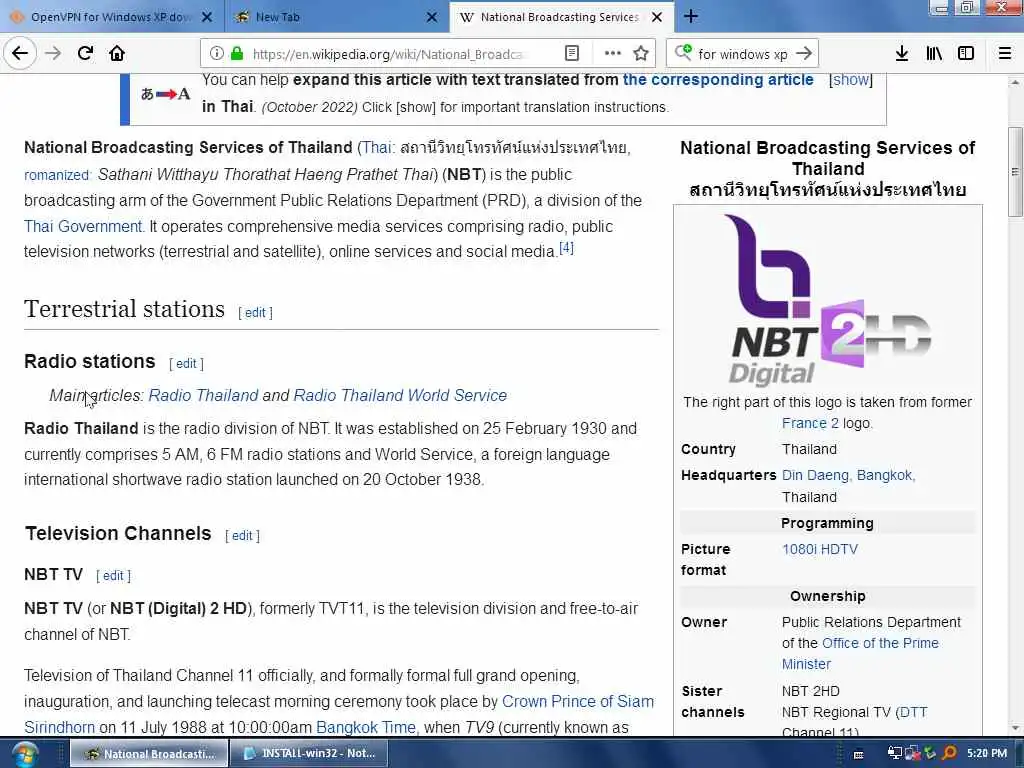Expand translation instructions with [show]
Viewport: 1024px width, 768px height.
pos(850,80)
